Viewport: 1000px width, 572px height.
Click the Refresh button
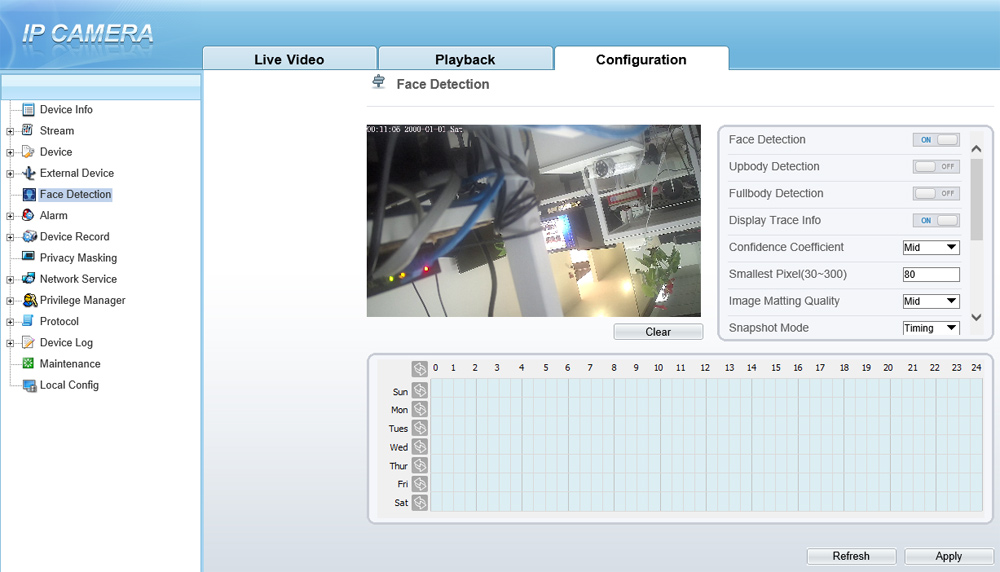pos(851,556)
